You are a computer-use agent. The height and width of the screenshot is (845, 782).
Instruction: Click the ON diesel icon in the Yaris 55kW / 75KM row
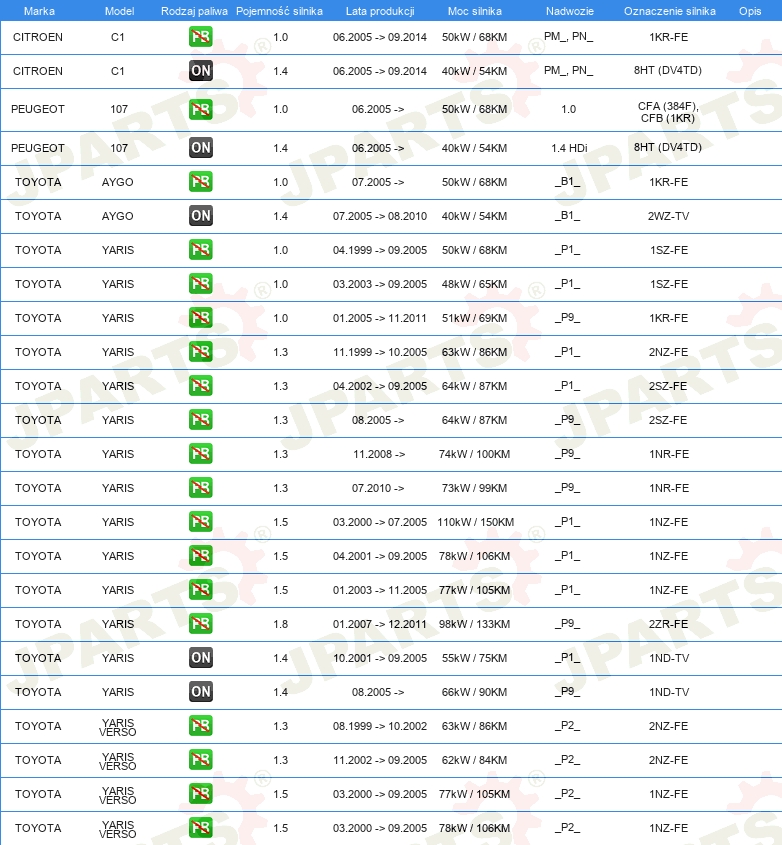(x=200, y=657)
